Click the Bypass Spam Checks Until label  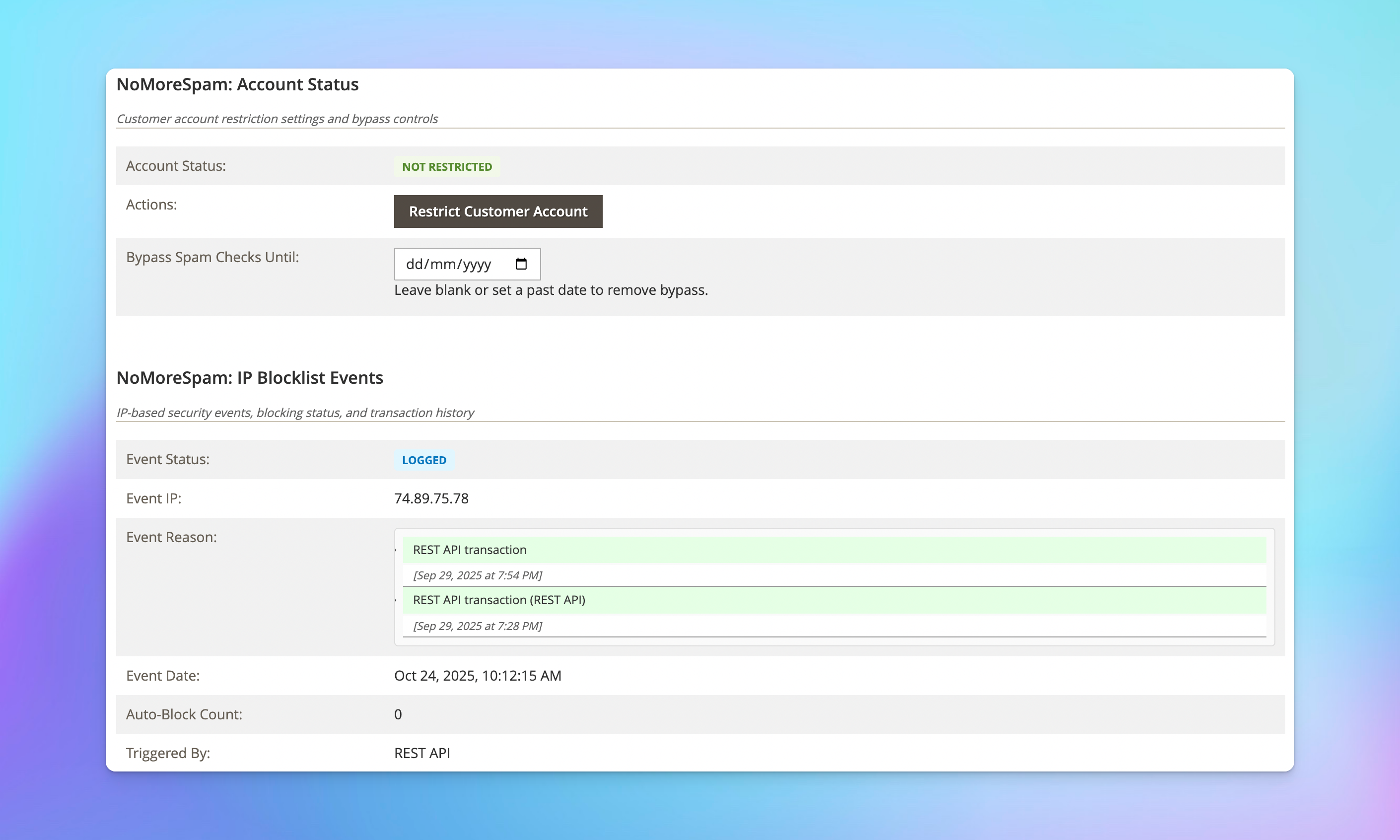(x=212, y=257)
